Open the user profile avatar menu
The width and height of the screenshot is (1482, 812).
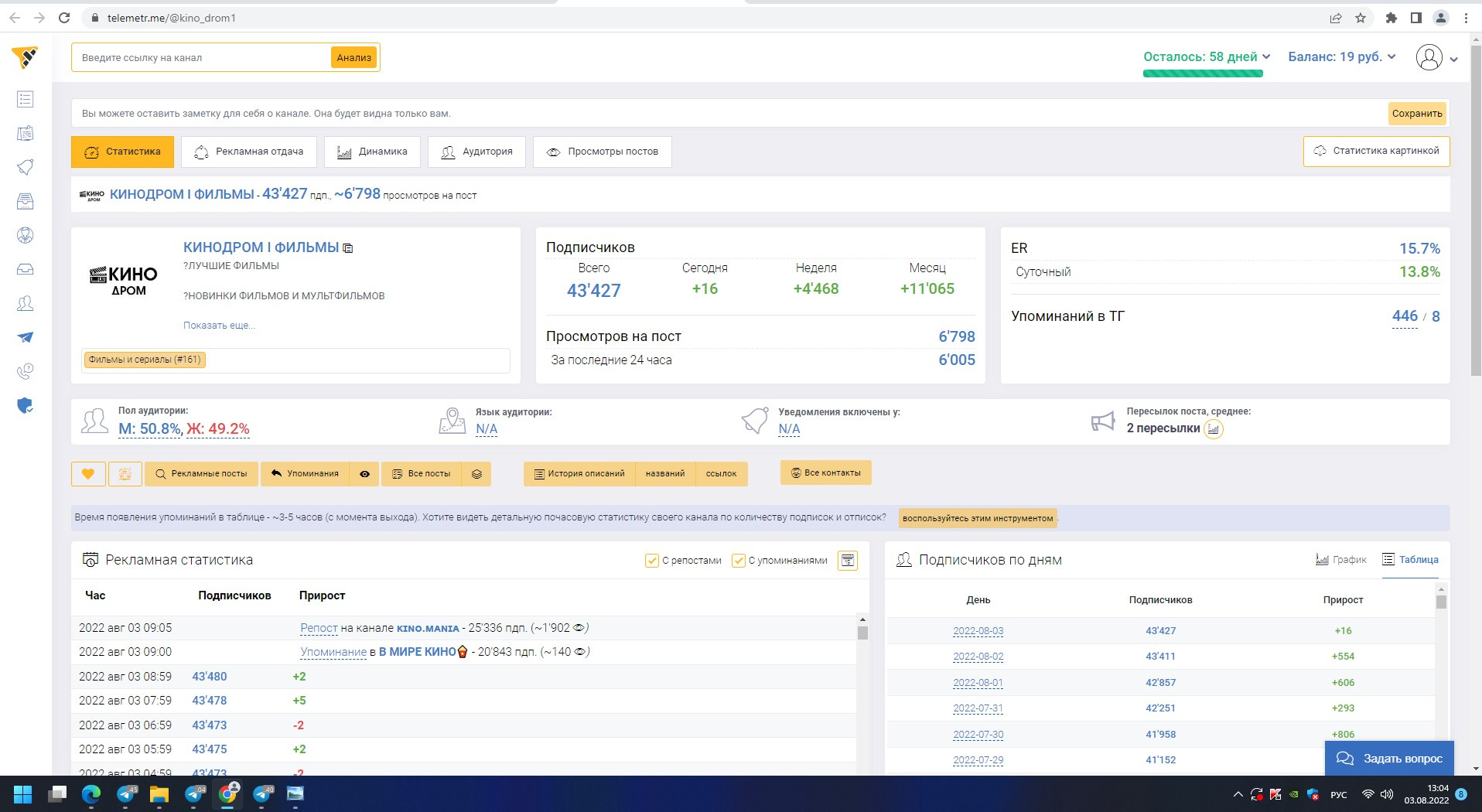coord(1429,58)
